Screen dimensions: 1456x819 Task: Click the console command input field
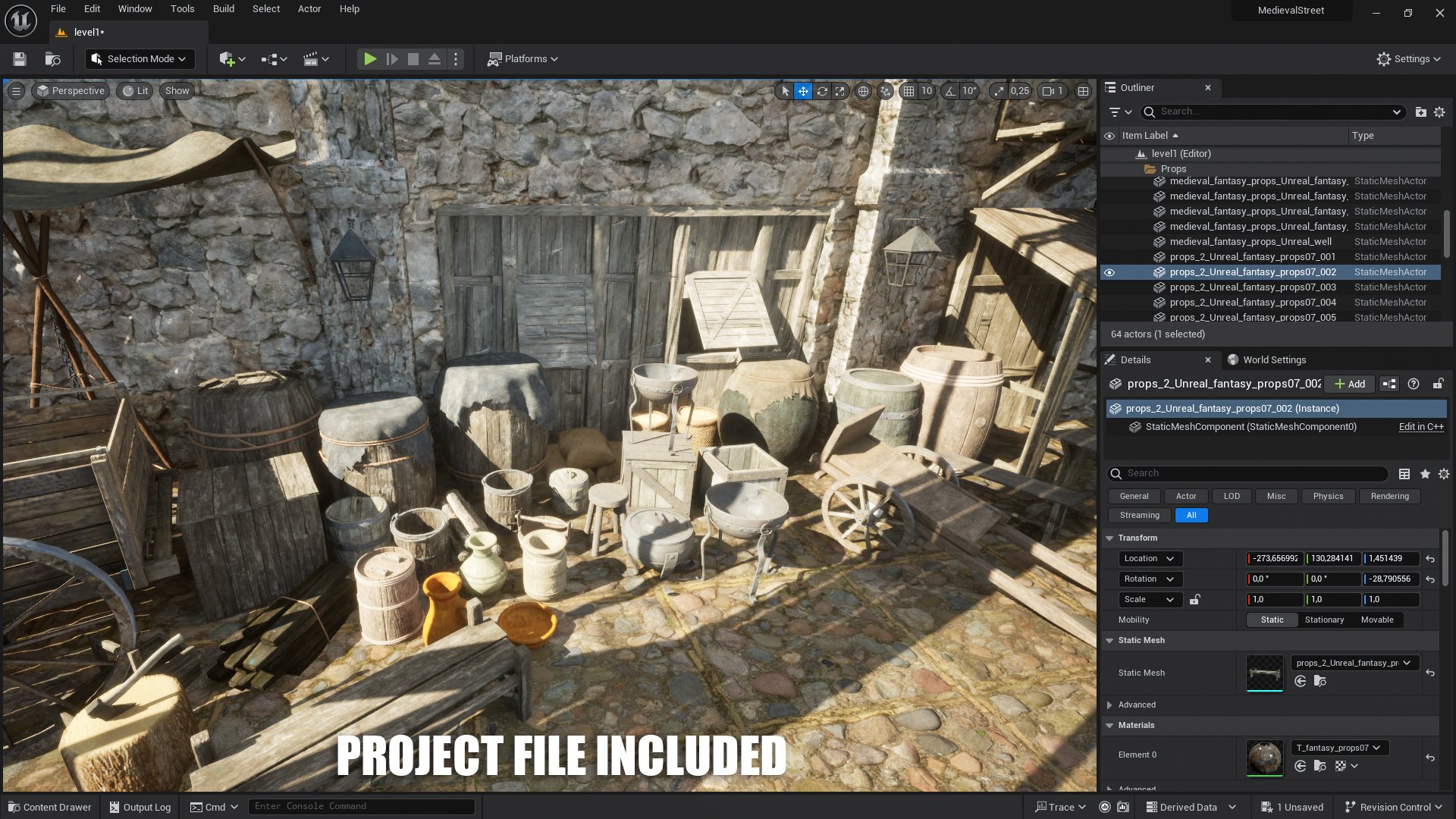point(362,807)
